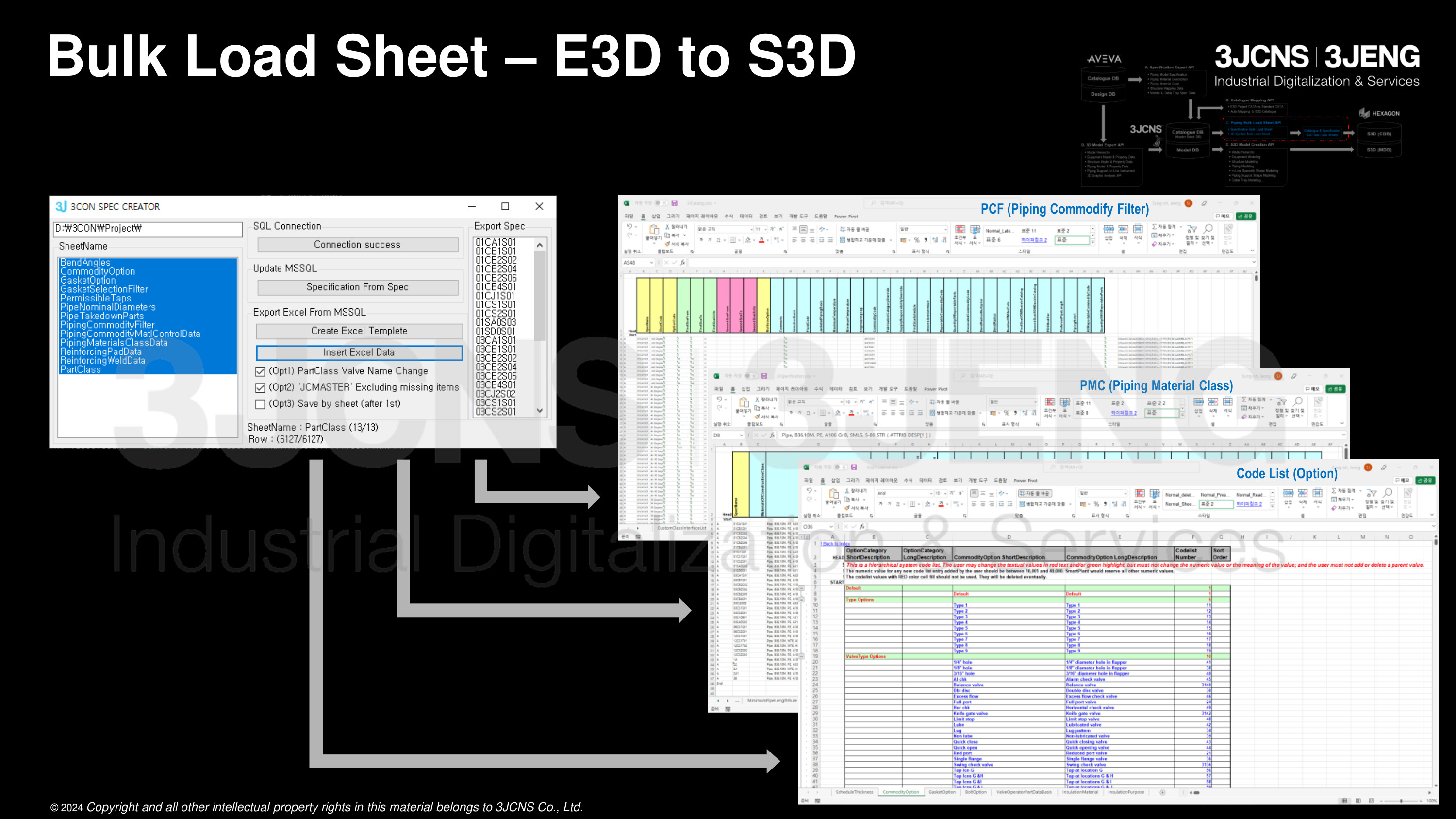Click the Sort & Filter icon in the Code List ribbon
The height and width of the screenshot is (819, 1456).
pyautogui.click(x=1372, y=493)
